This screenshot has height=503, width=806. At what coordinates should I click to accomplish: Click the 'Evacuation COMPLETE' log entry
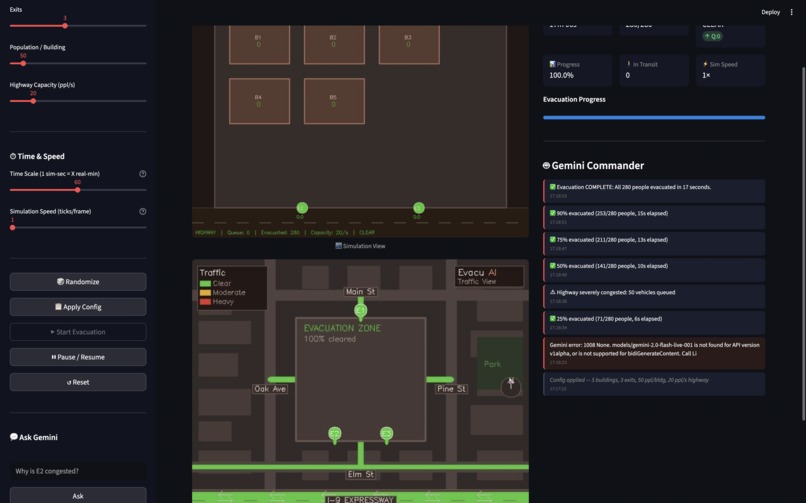pyautogui.click(x=654, y=191)
